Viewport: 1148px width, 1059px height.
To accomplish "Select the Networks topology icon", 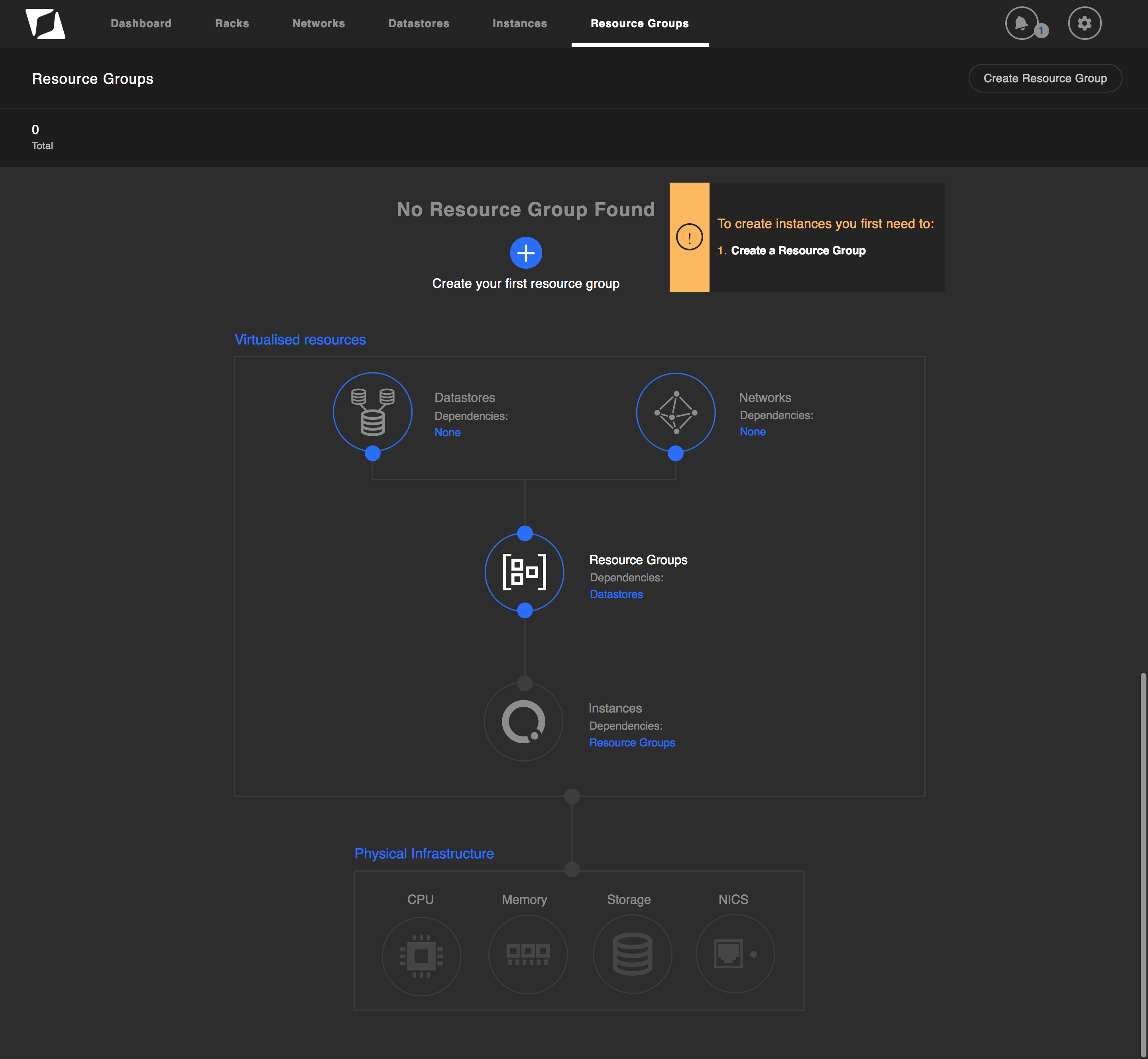I will (x=675, y=412).
